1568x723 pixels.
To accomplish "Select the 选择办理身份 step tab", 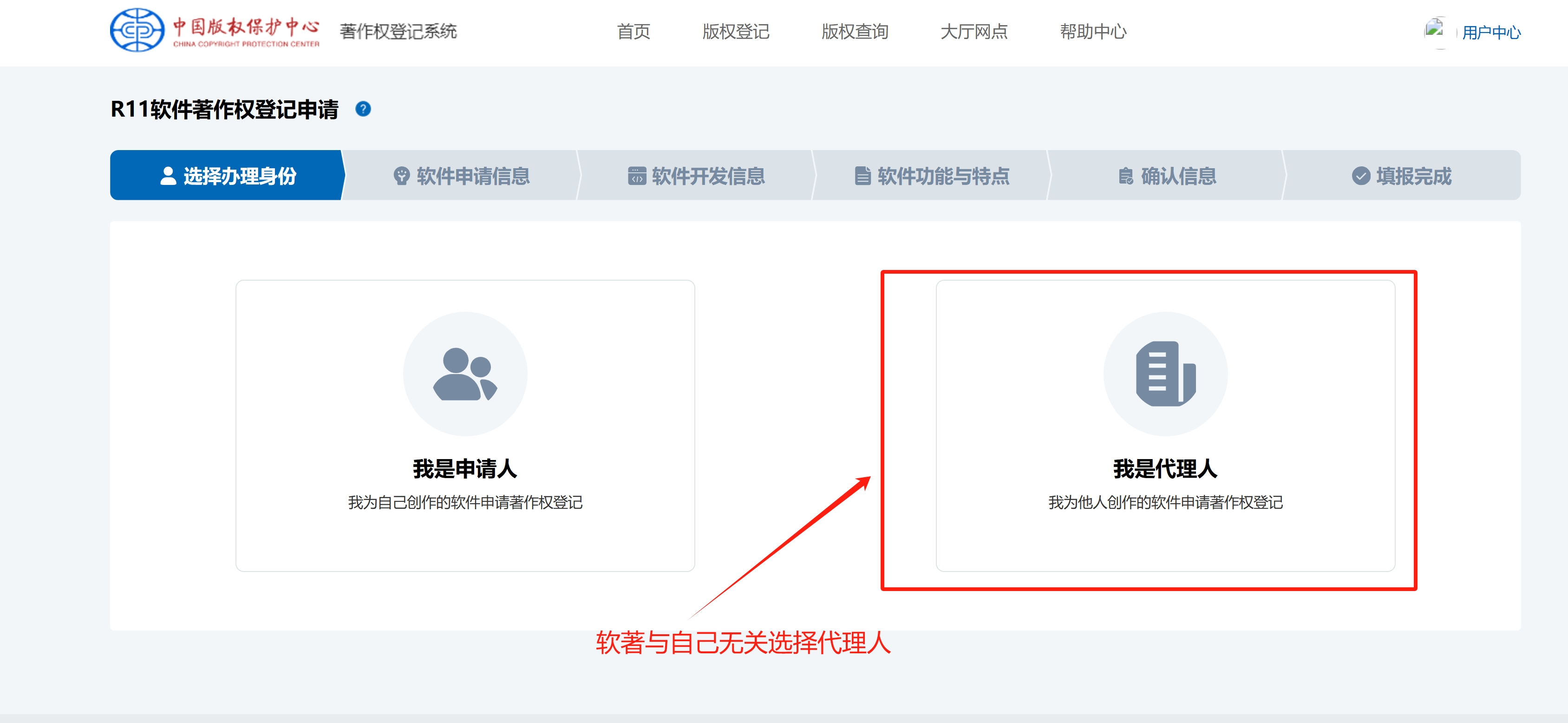I will tap(227, 176).
